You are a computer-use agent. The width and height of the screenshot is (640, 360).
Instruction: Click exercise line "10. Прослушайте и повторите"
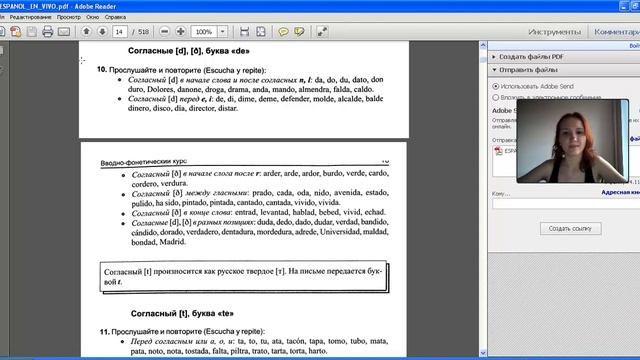click(181, 70)
